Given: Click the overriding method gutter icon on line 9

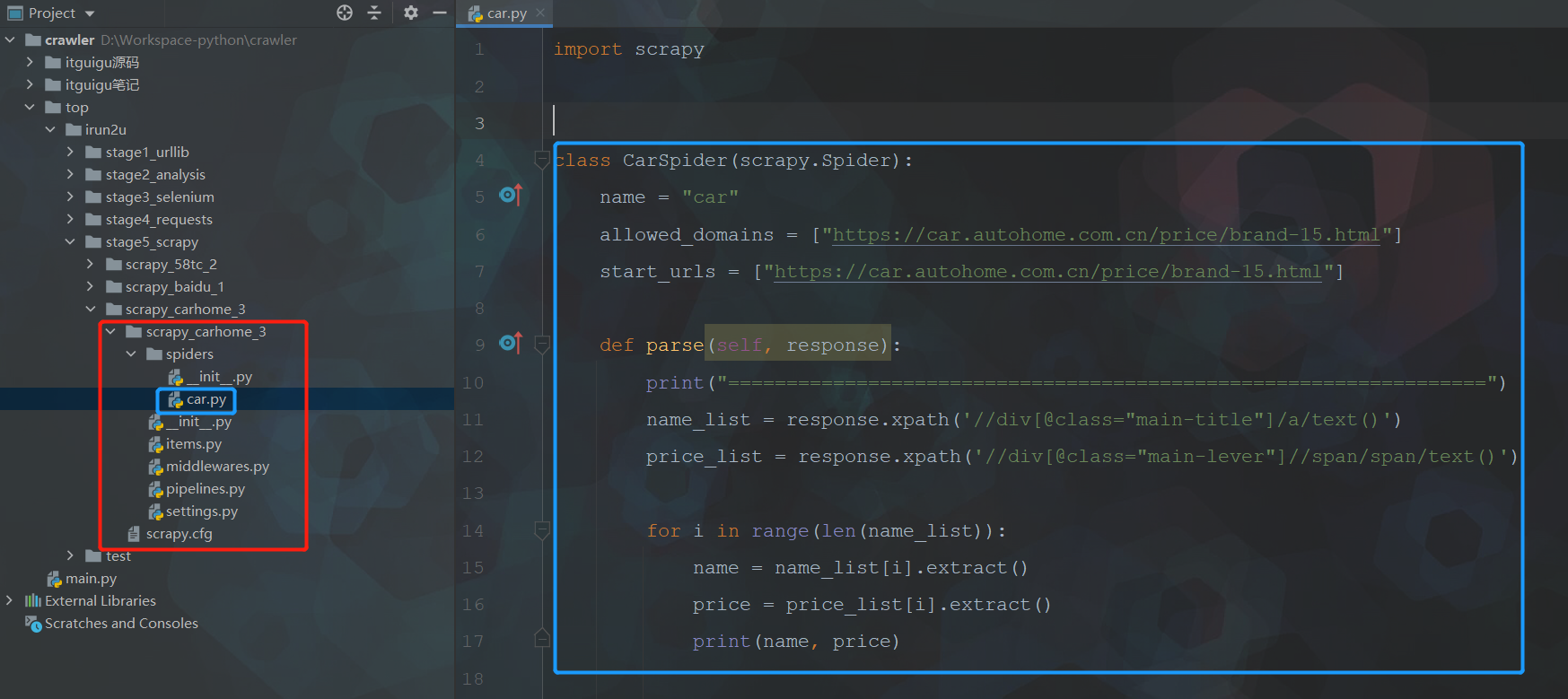Looking at the screenshot, I should [x=511, y=342].
